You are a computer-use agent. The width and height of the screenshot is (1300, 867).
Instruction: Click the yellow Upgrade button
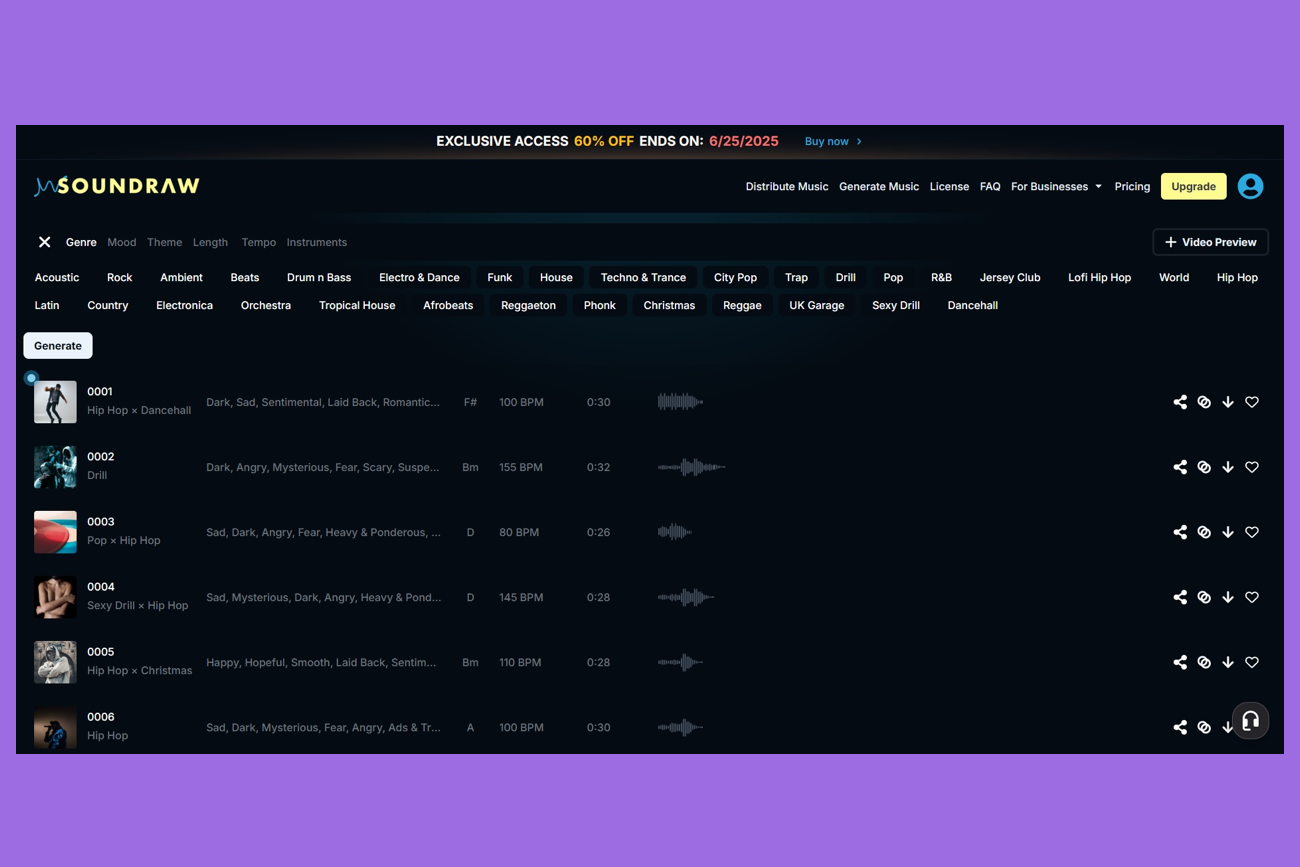pos(1193,187)
